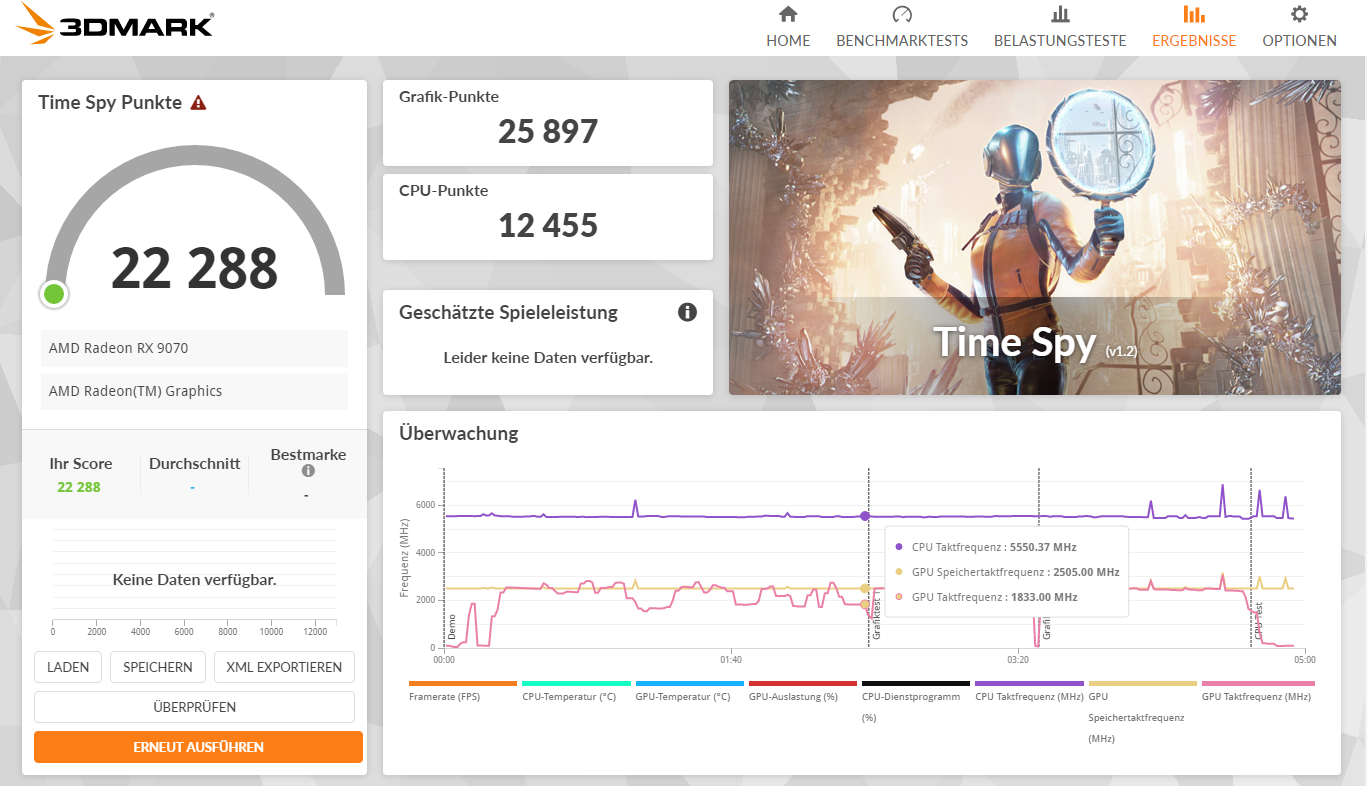
Task: Click the ÜBERPRÜFEN button
Action: tap(195, 707)
